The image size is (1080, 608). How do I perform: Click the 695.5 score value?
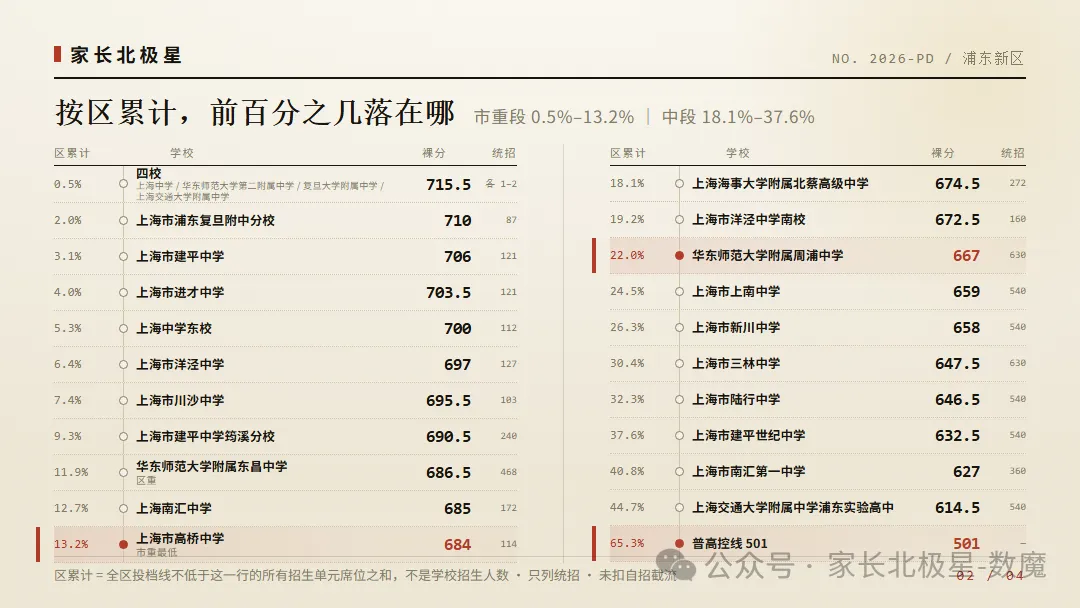tap(448, 401)
